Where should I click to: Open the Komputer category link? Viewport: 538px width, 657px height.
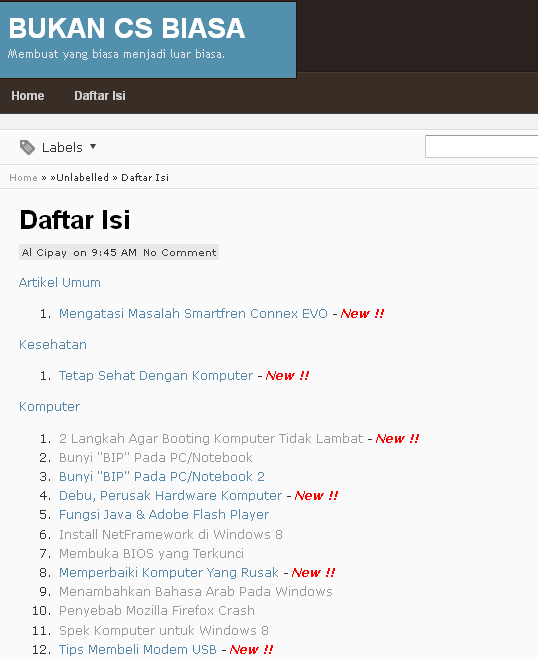coord(49,406)
